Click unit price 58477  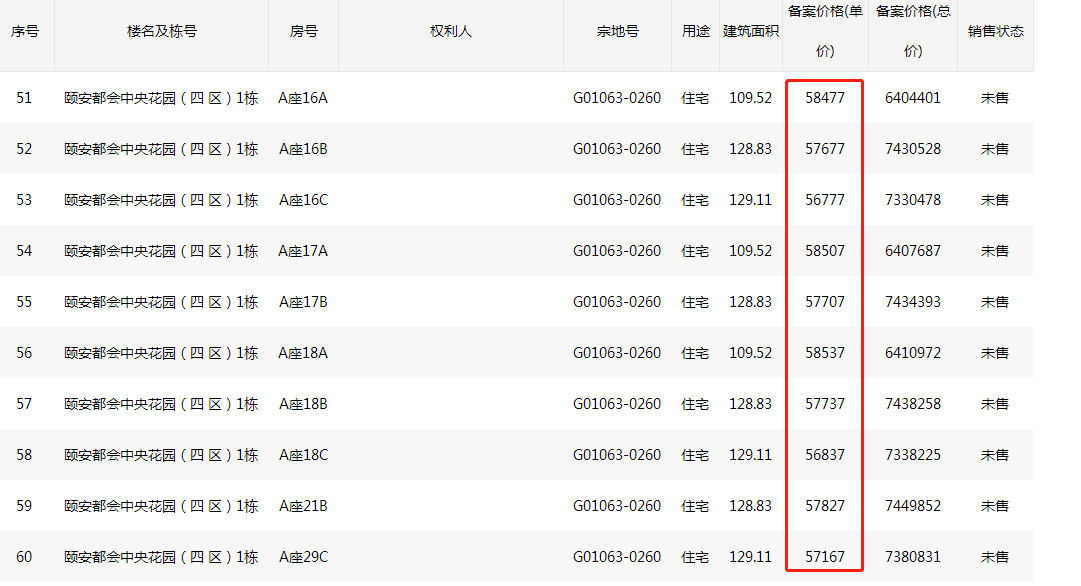pos(825,98)
